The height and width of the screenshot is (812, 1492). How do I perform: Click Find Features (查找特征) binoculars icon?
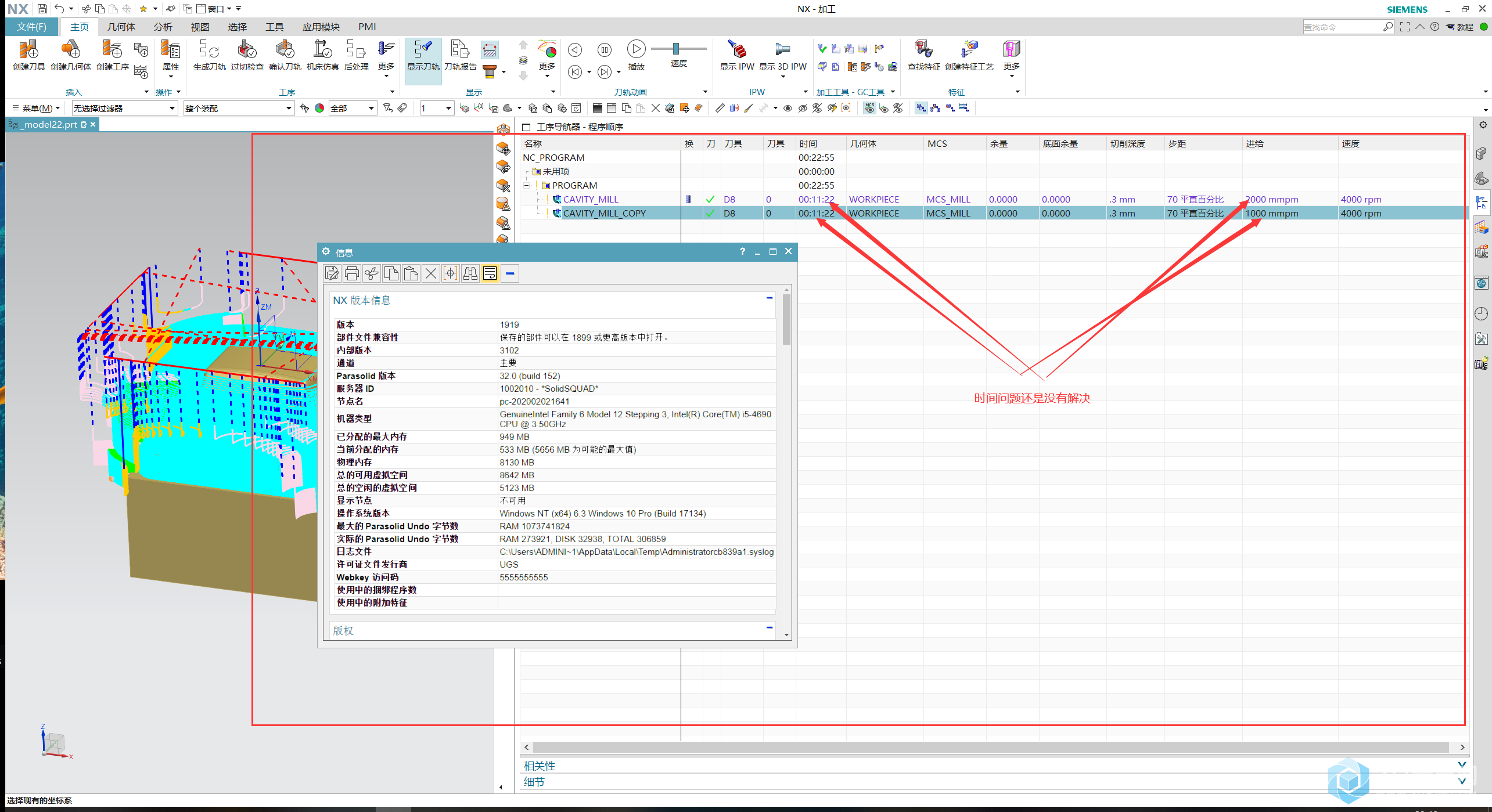tap(923, 50)
